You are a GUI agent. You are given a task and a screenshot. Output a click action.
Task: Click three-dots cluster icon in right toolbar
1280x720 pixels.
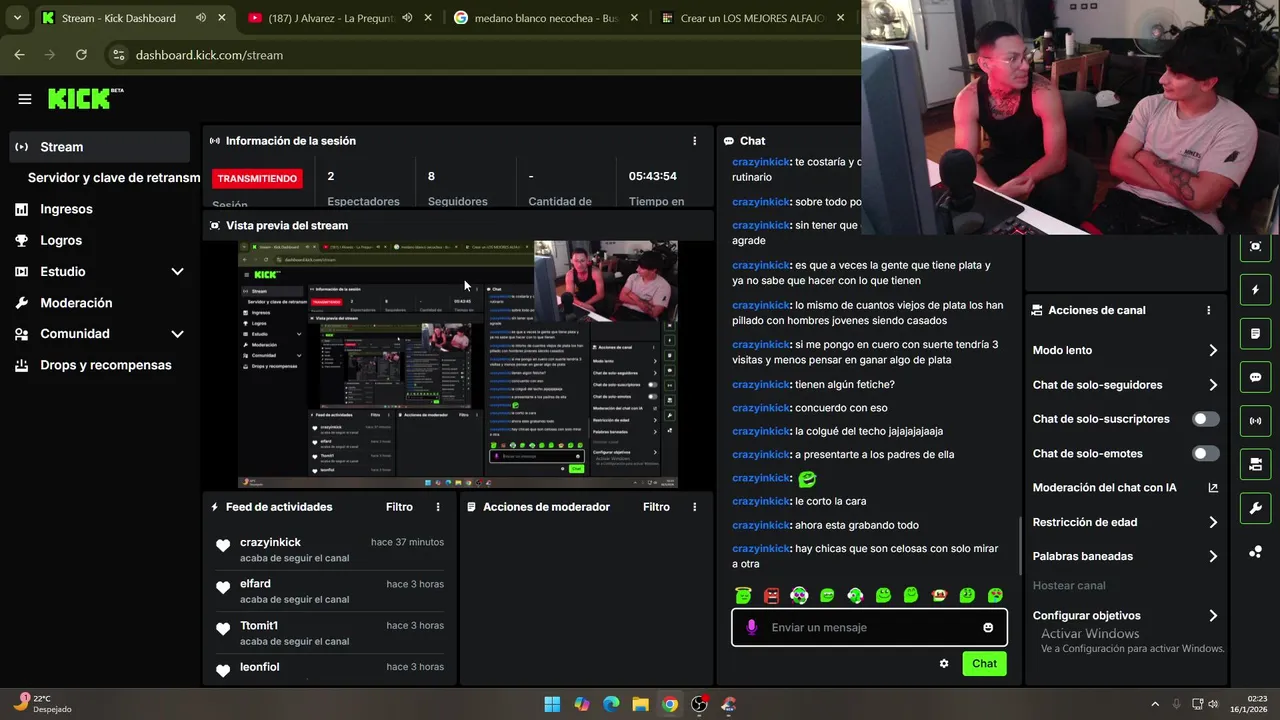1255,552
